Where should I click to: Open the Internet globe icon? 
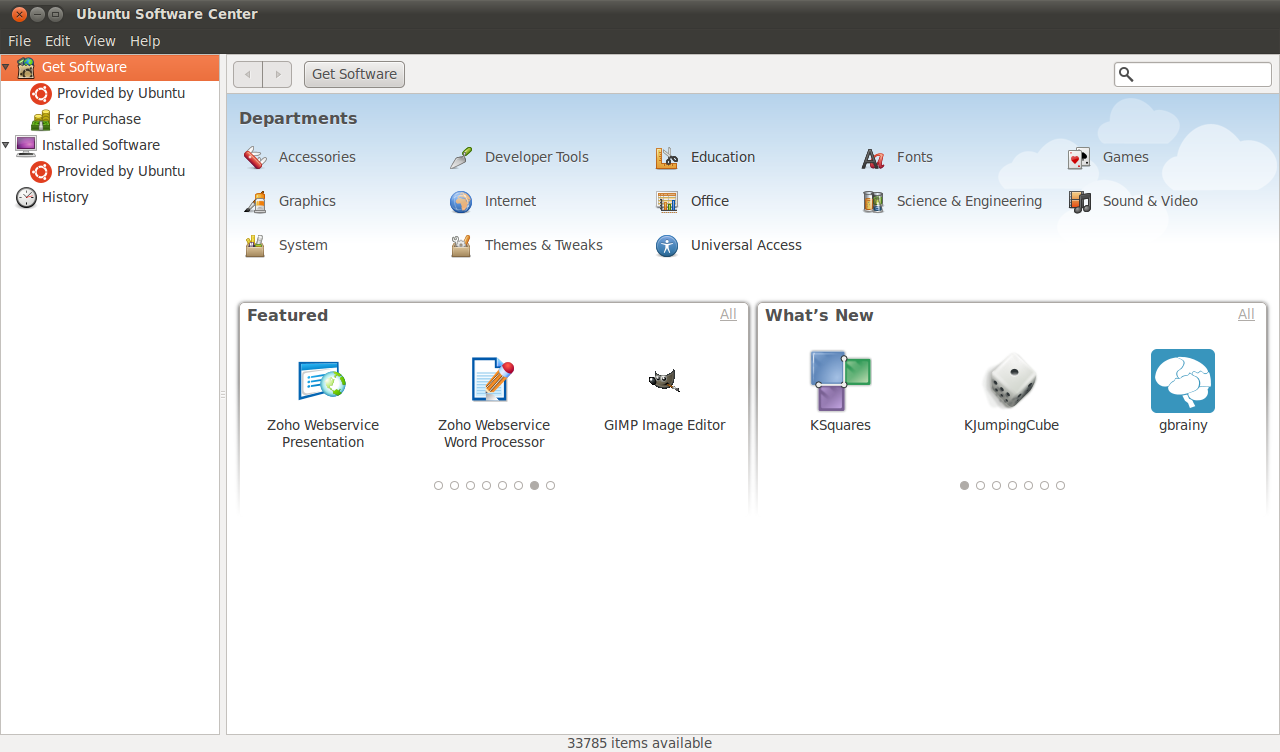pos(461,201)
